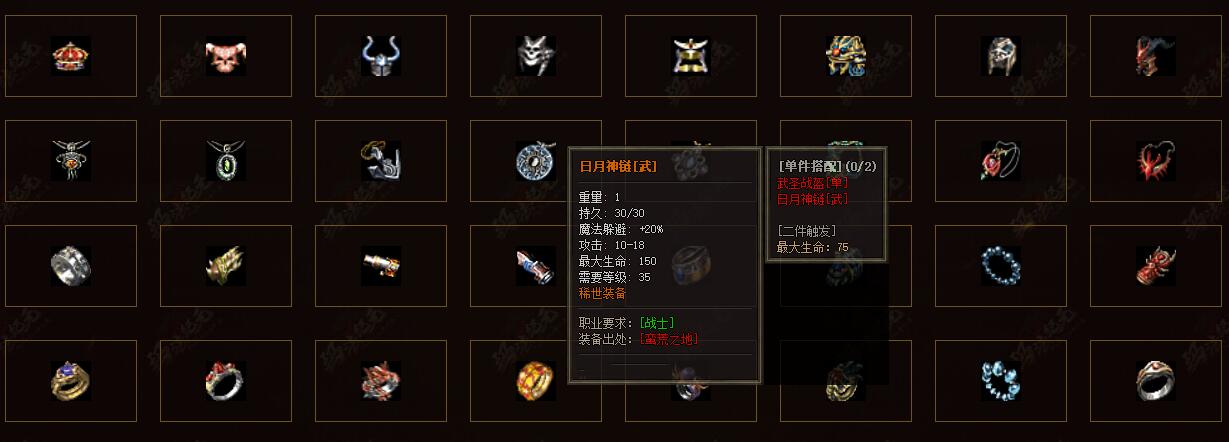Click the pink horned skull helmet
Viewport: 1229px width, 442px height.
coord(226,56)
